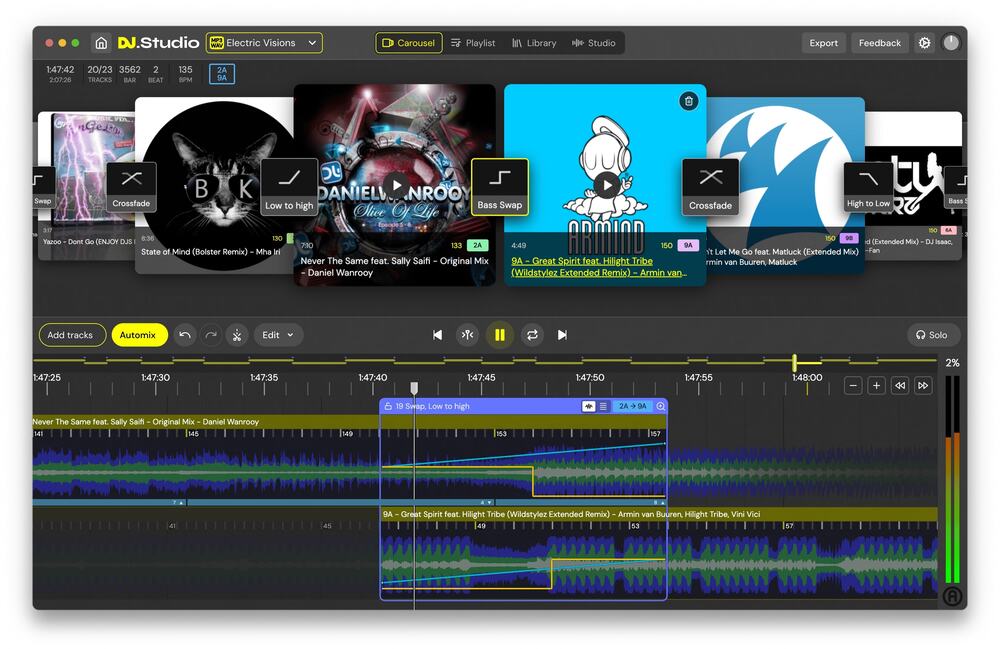Viewport: 1000px width, 649px height.
Task: Toggle loop playback on or off
Action: [532, 335]
